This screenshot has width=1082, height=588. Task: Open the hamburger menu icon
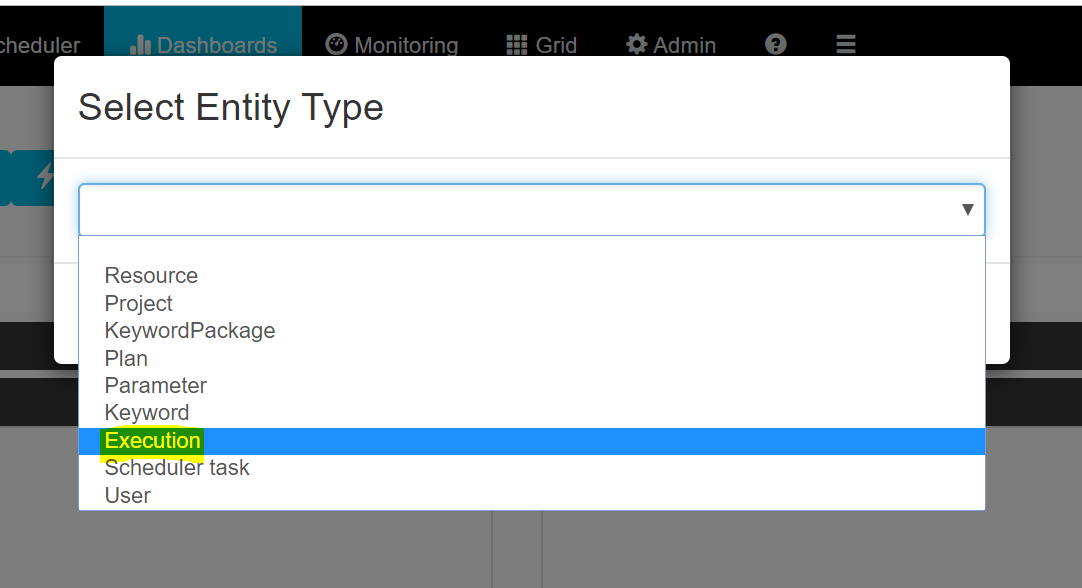846,45
